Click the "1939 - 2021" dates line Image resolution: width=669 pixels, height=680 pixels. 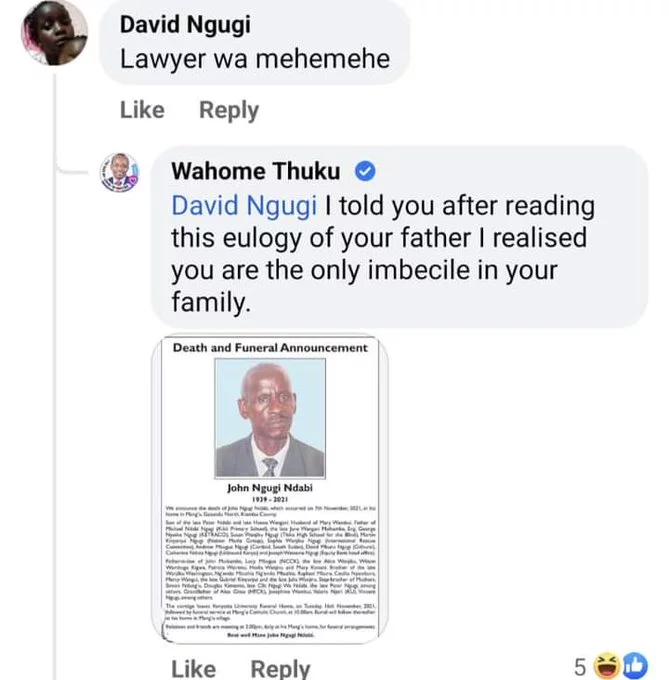[270, 502]
